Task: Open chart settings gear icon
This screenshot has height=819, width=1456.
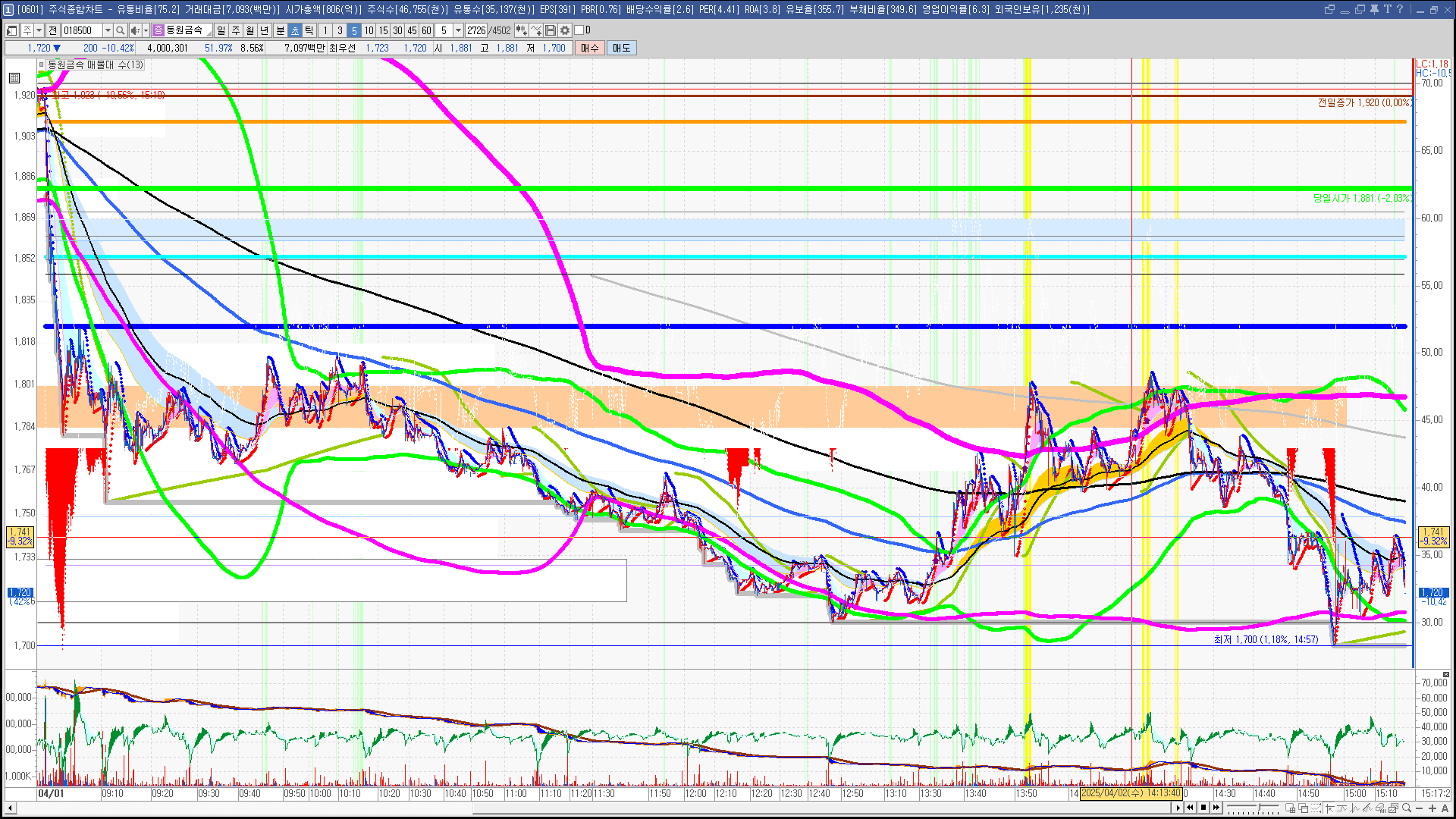Action: 565,30
